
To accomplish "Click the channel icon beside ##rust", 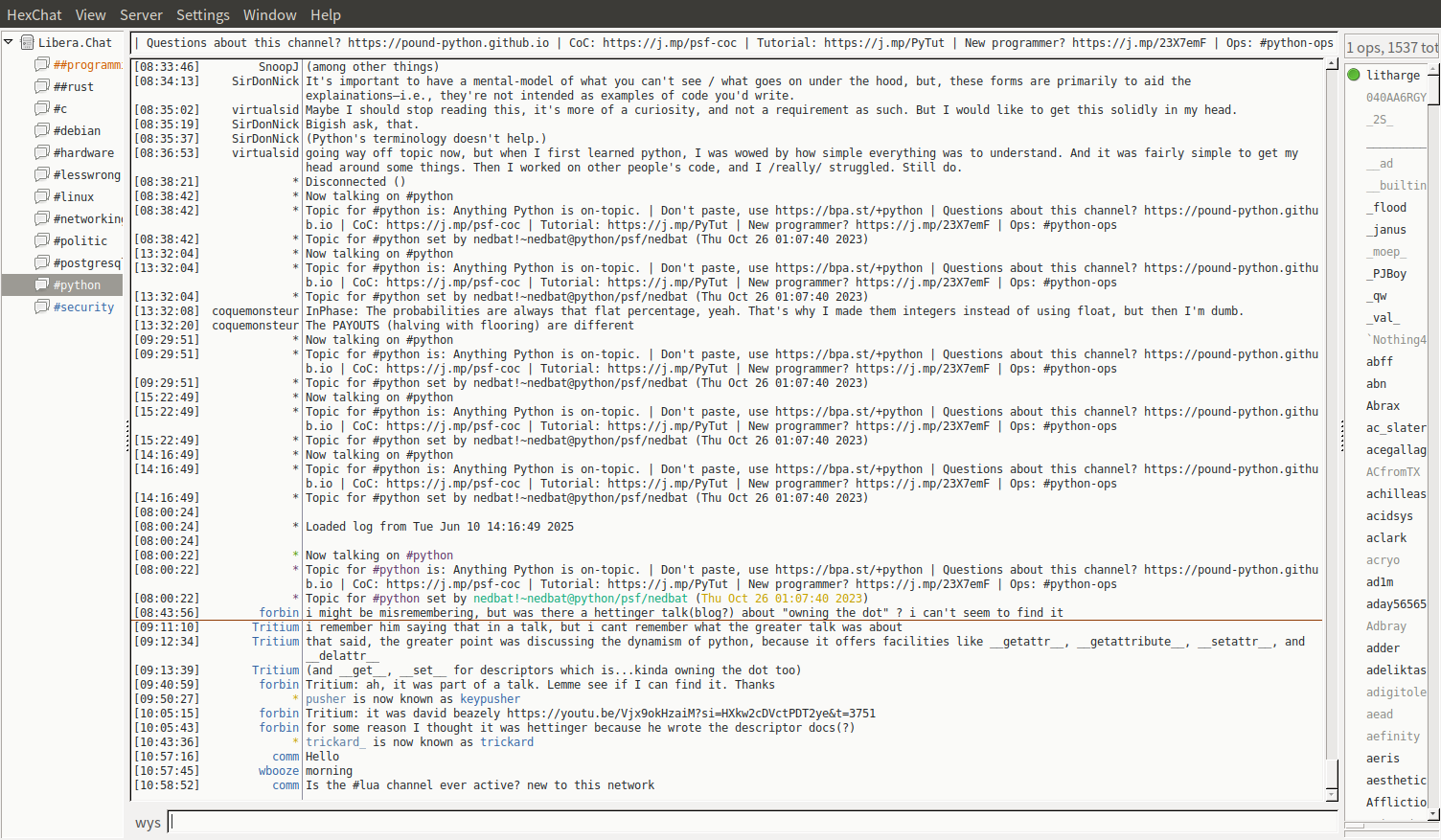I will tap(42, 86).
